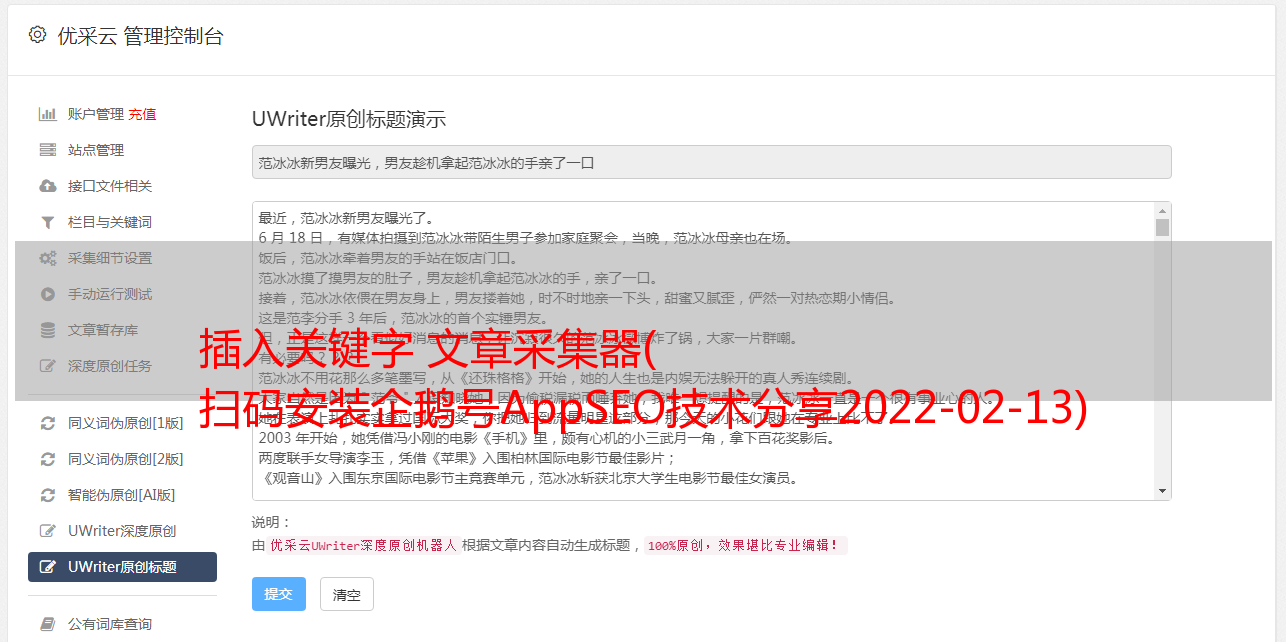
Task: Switch to UWriter深度原创 in the sidebar
Action: click(x=122, y=531)
